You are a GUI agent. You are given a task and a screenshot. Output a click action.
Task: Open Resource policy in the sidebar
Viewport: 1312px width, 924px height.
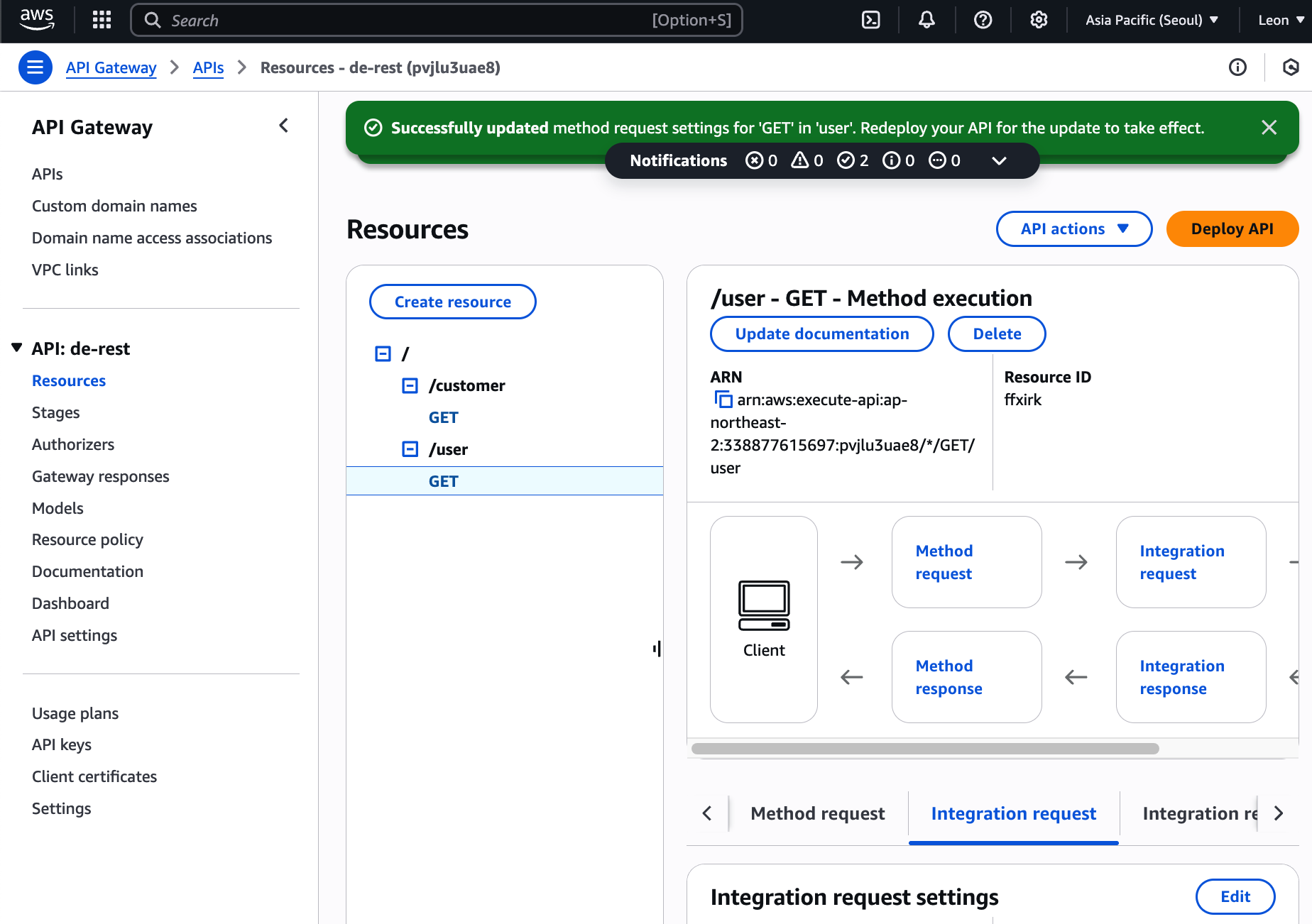click(x=87, y=539)
